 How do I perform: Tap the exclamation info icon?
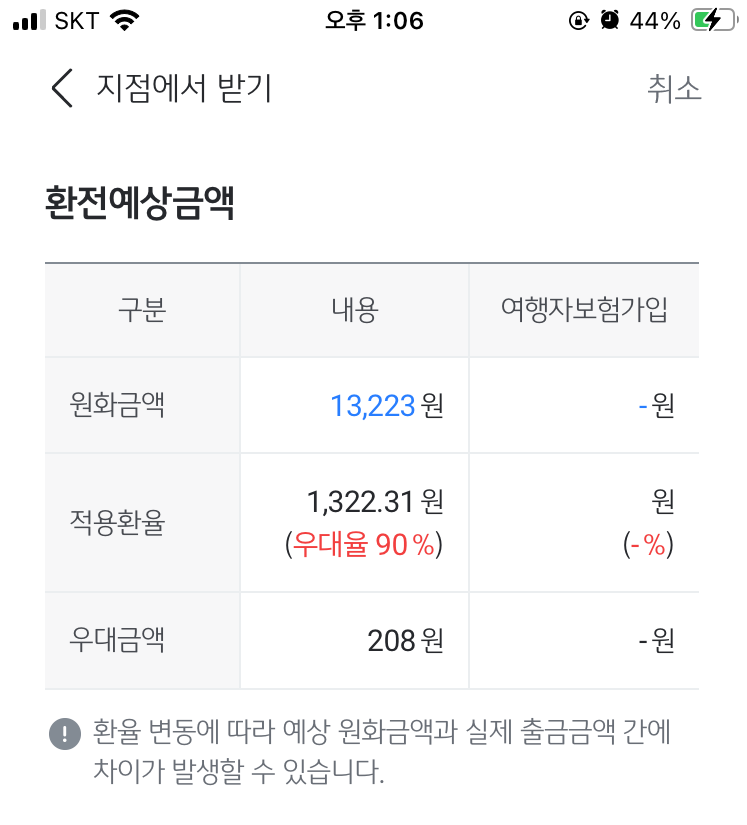pos(65,733)
